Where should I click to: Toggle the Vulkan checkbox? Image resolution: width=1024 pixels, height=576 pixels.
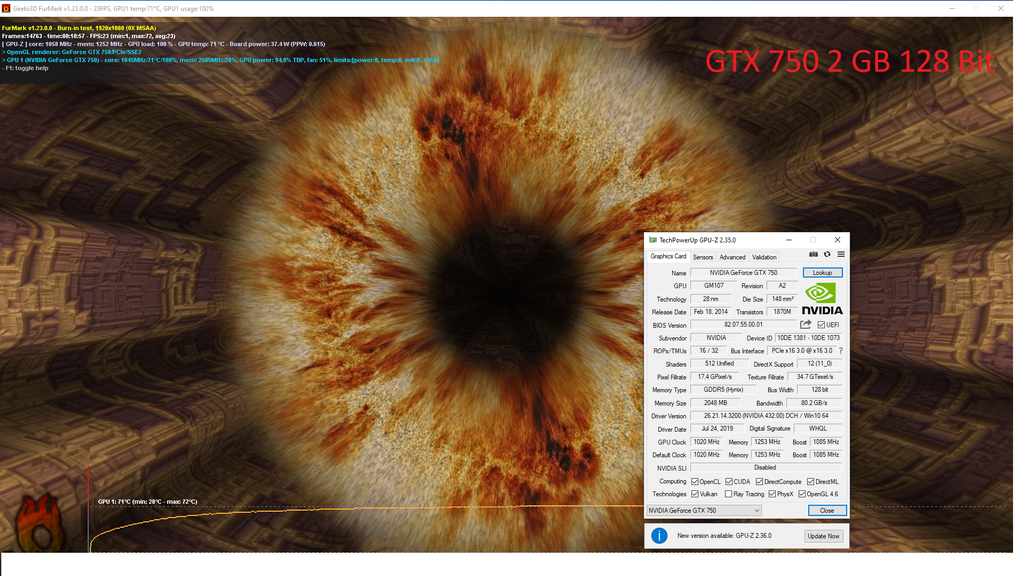point(695,494)
